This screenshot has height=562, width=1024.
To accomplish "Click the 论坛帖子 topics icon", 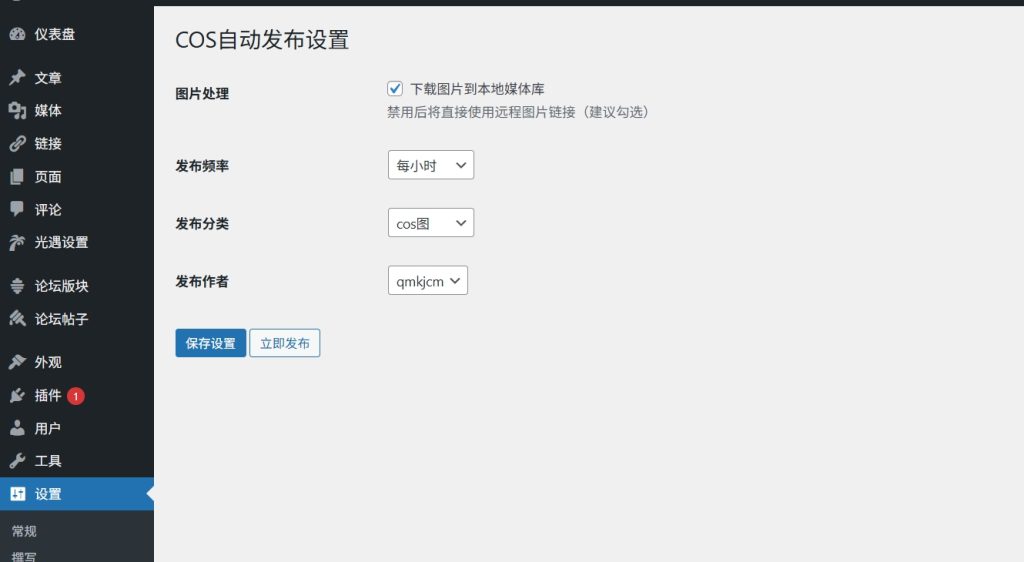I will coord(17,319).
